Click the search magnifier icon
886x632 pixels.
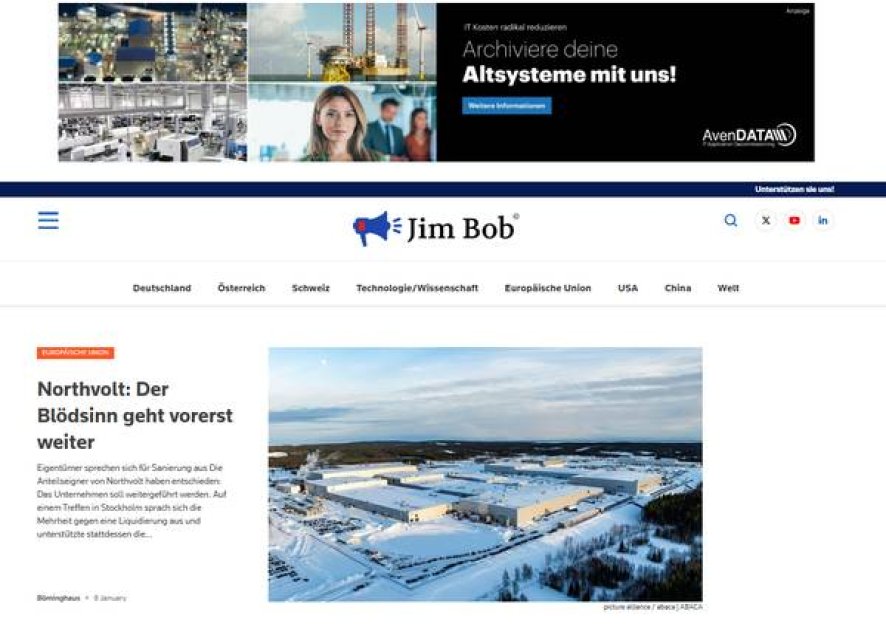(x=731, y=220)
